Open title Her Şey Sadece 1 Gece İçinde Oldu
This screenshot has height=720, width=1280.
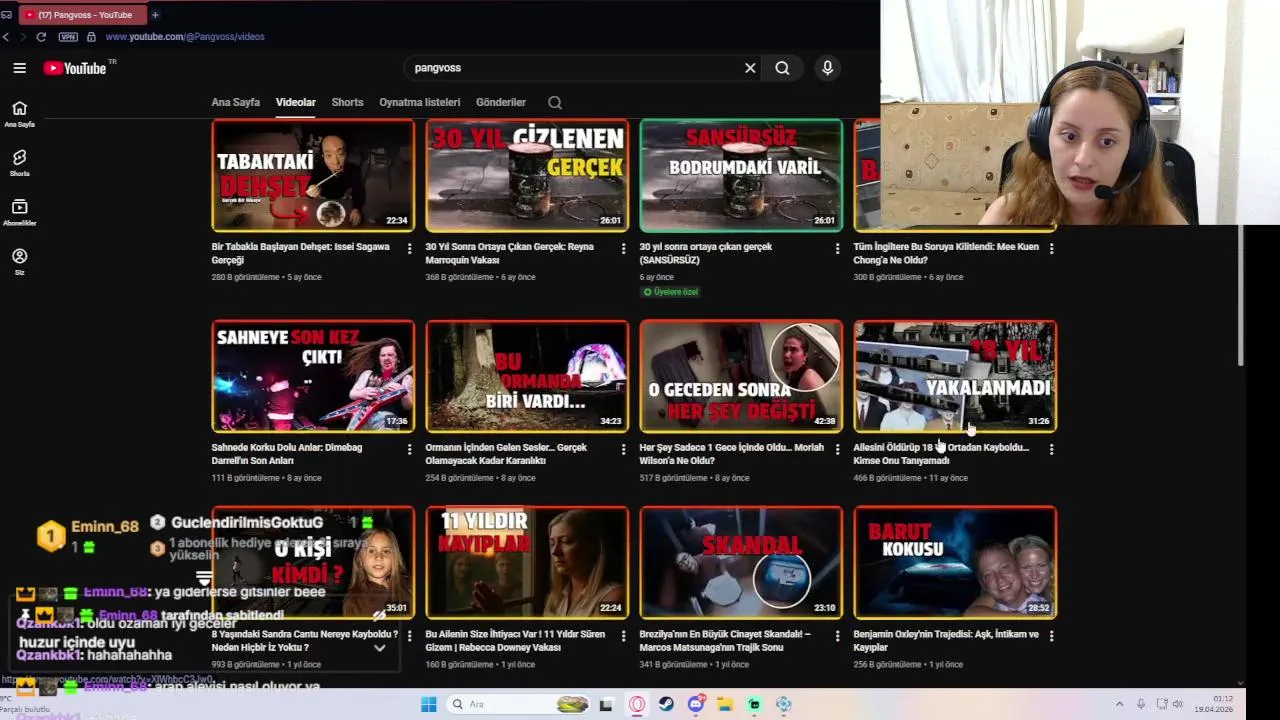click(x=732, y=454)
